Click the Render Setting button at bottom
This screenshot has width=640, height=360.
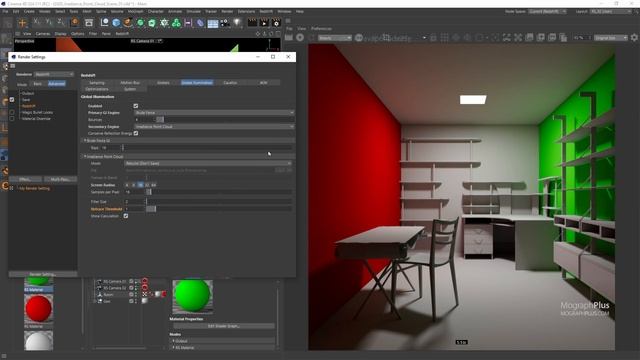42,274
